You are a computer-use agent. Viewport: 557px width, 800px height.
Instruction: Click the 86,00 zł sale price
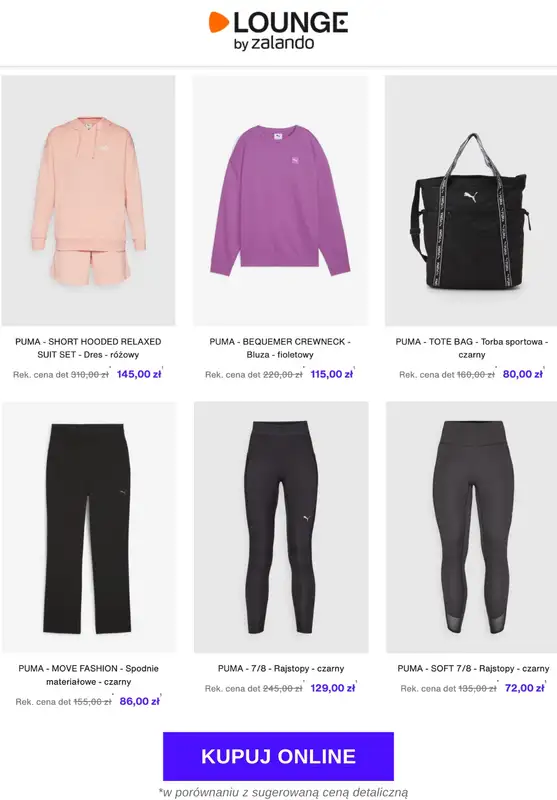click(x=140, y=702)
